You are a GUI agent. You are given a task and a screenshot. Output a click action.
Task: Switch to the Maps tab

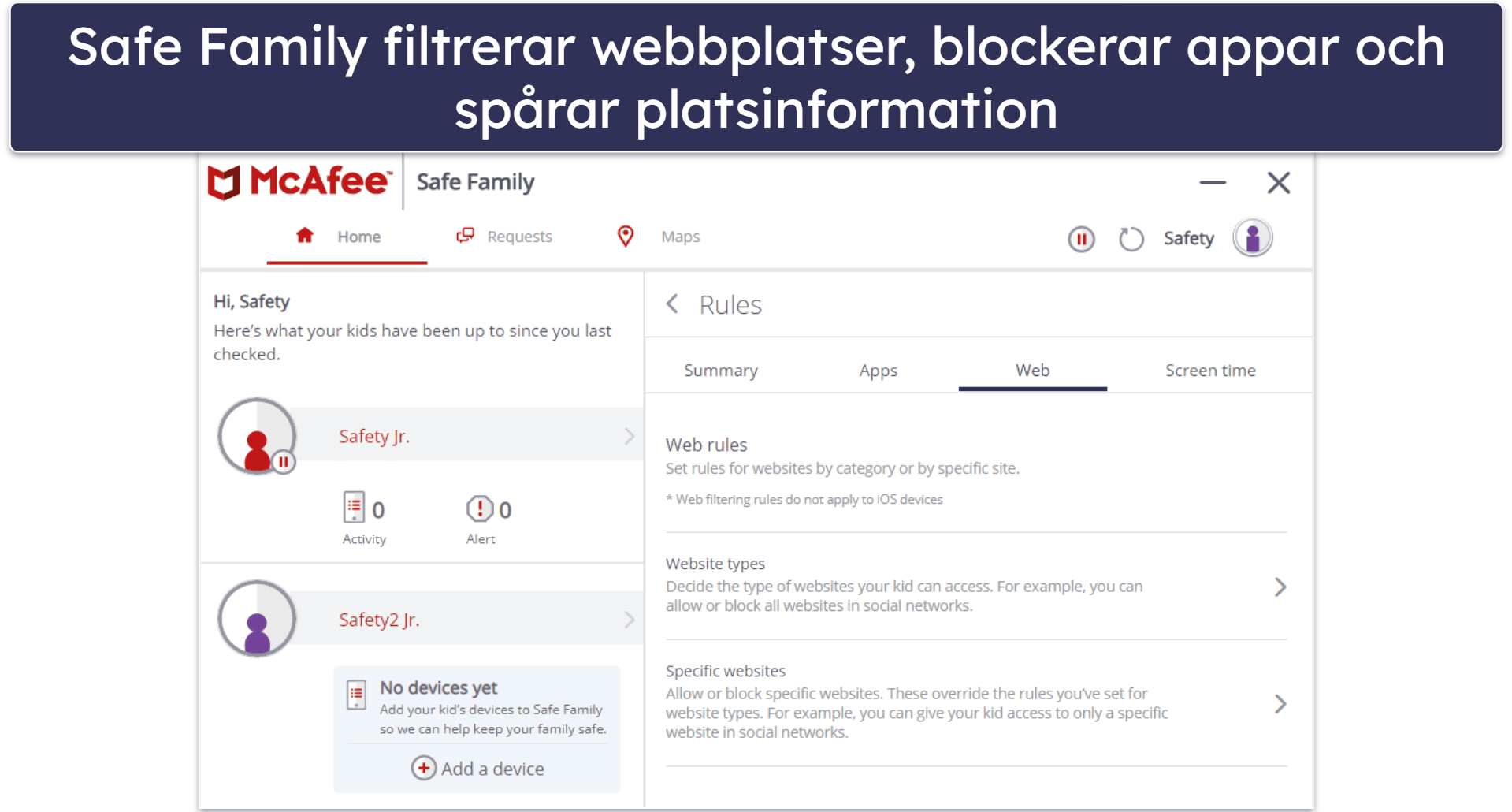tap(659, 237)
